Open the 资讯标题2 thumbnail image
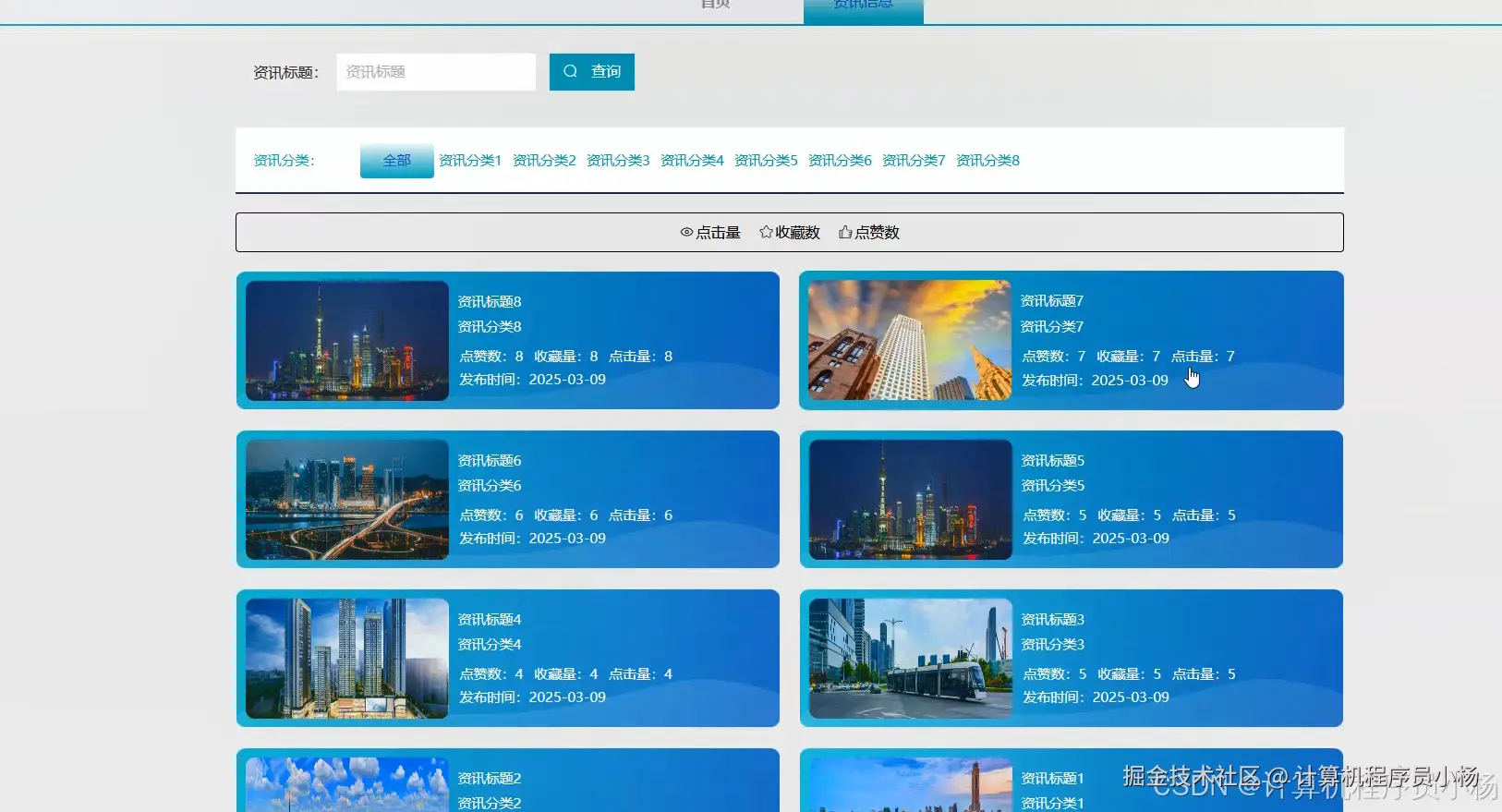This screenshot has height=812, width=1502. click(347, 784)
